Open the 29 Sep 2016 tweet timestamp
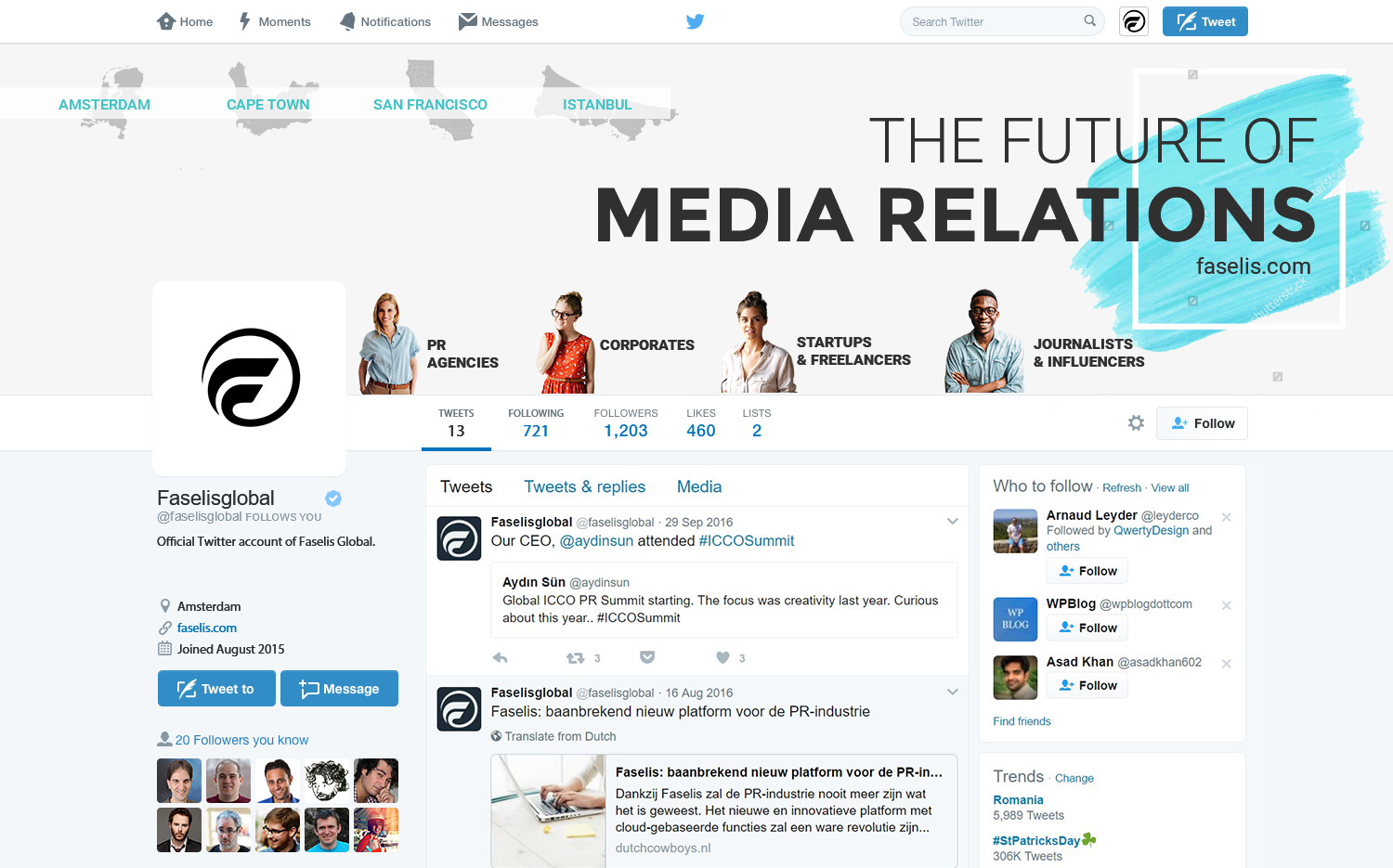This screenshot has height=868, width=1393. pos(699,523)
